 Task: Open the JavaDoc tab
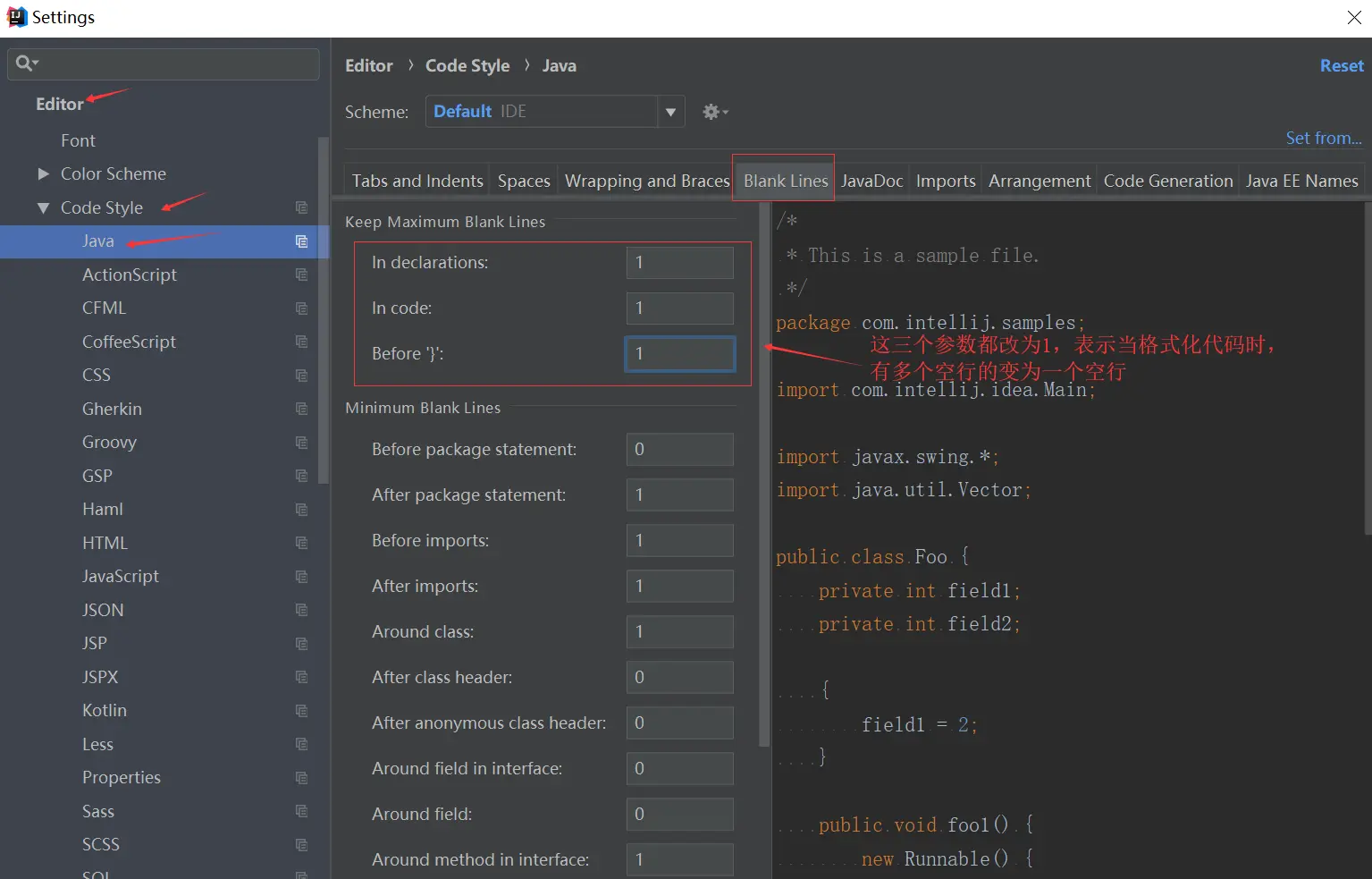coord(872,181)
